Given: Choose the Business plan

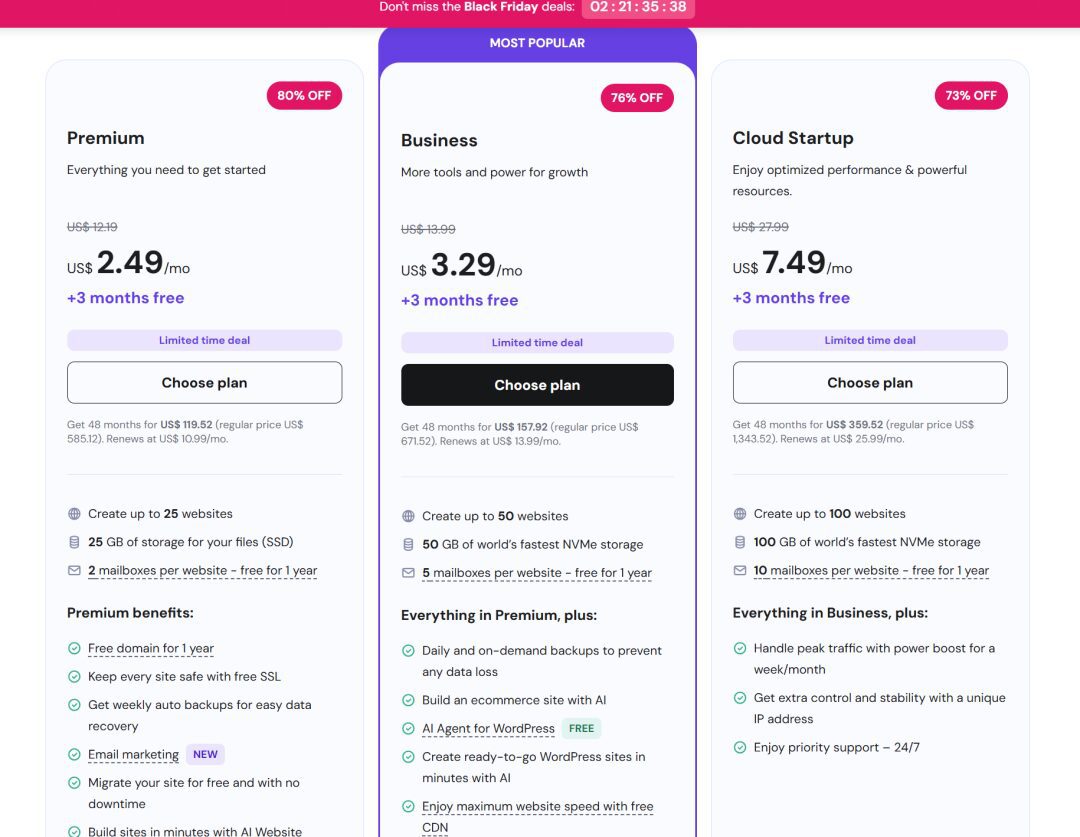Looking at the screenshot, I should (537, 385).
